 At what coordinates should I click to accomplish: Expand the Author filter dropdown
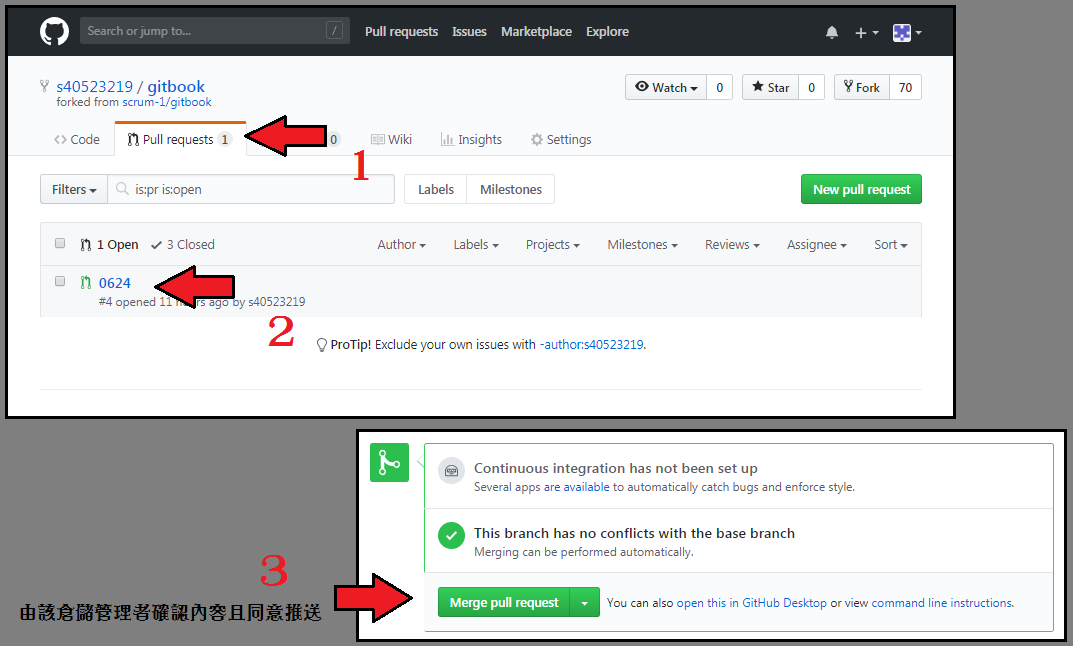[x=402, y=245]
